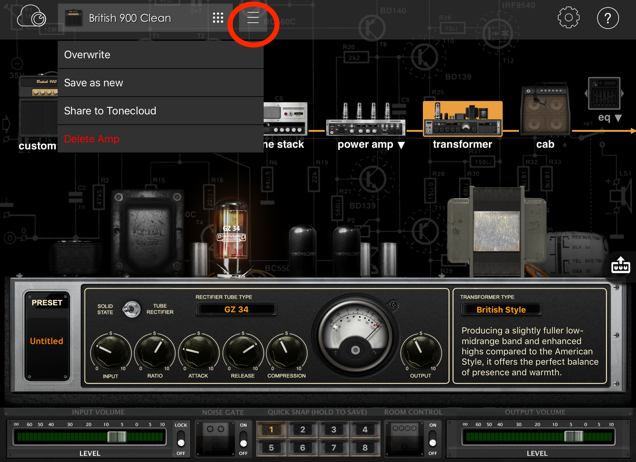This screenshot has width=636, height=462.
Task: Click the British 900 Clean amp thumbnail
Action: 73,18
